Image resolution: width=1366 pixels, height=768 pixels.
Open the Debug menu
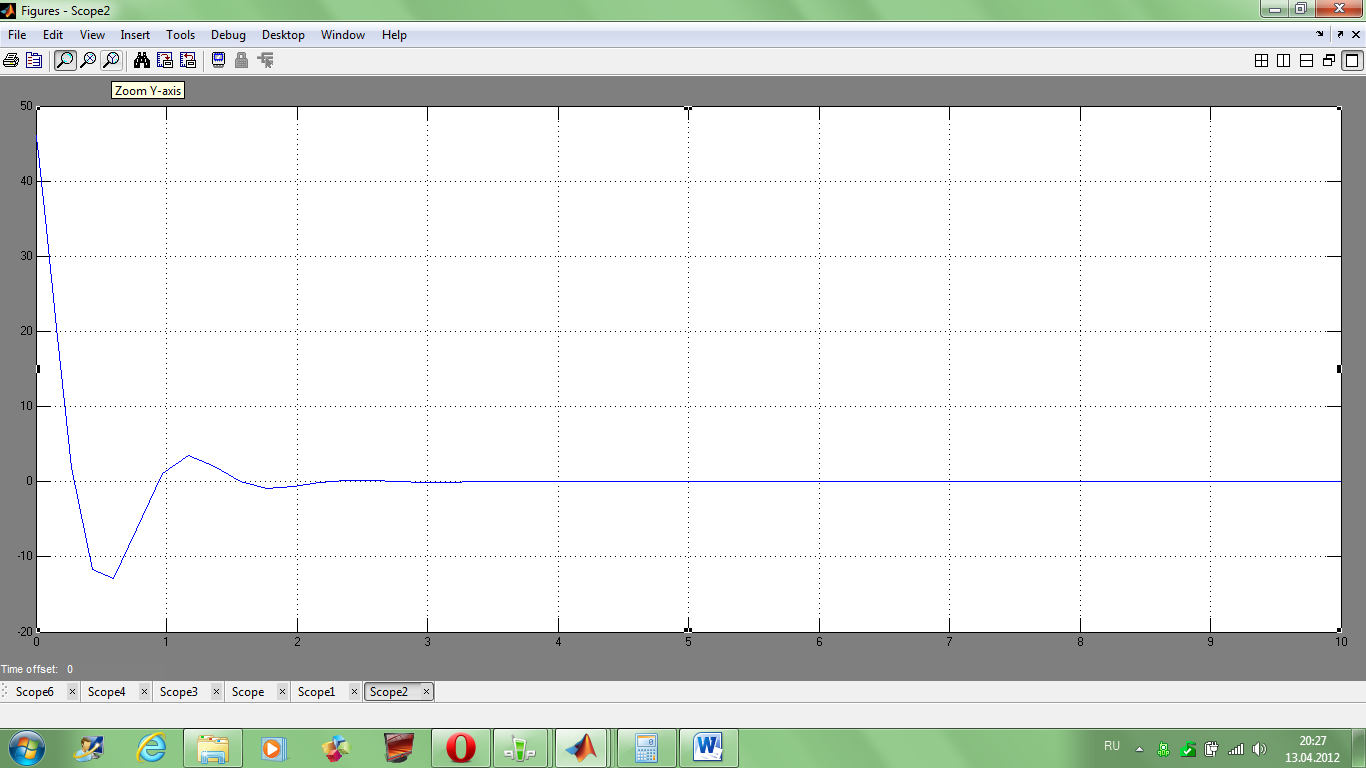click(228, 35)
